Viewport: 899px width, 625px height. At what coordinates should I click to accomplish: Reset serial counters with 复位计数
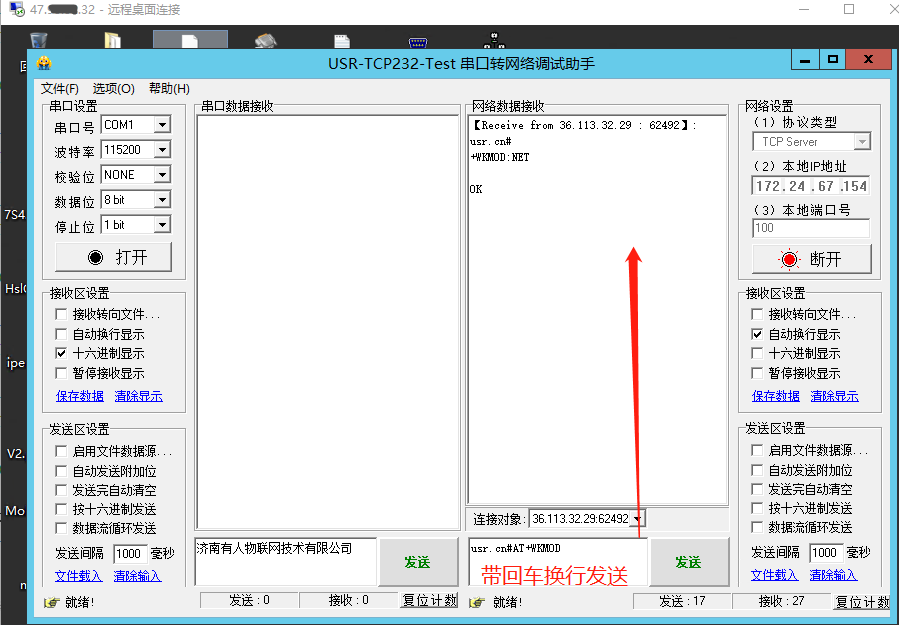(x=429, y=600)
